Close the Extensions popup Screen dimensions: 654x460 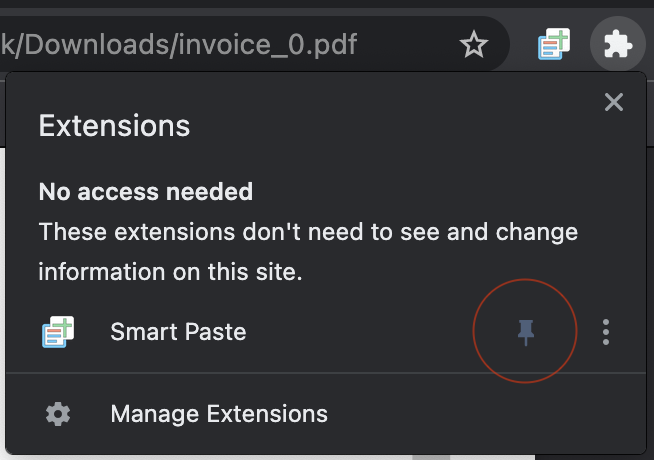(614, 102)
